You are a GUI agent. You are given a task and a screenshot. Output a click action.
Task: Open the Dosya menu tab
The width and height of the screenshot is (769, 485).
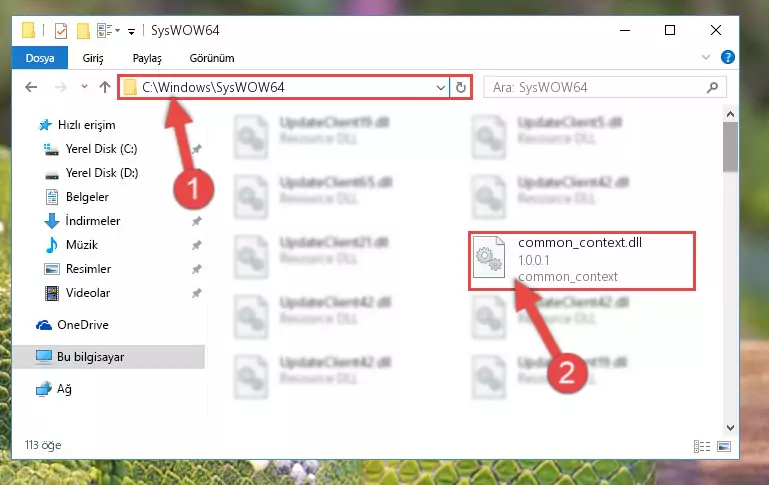(40, 58)
